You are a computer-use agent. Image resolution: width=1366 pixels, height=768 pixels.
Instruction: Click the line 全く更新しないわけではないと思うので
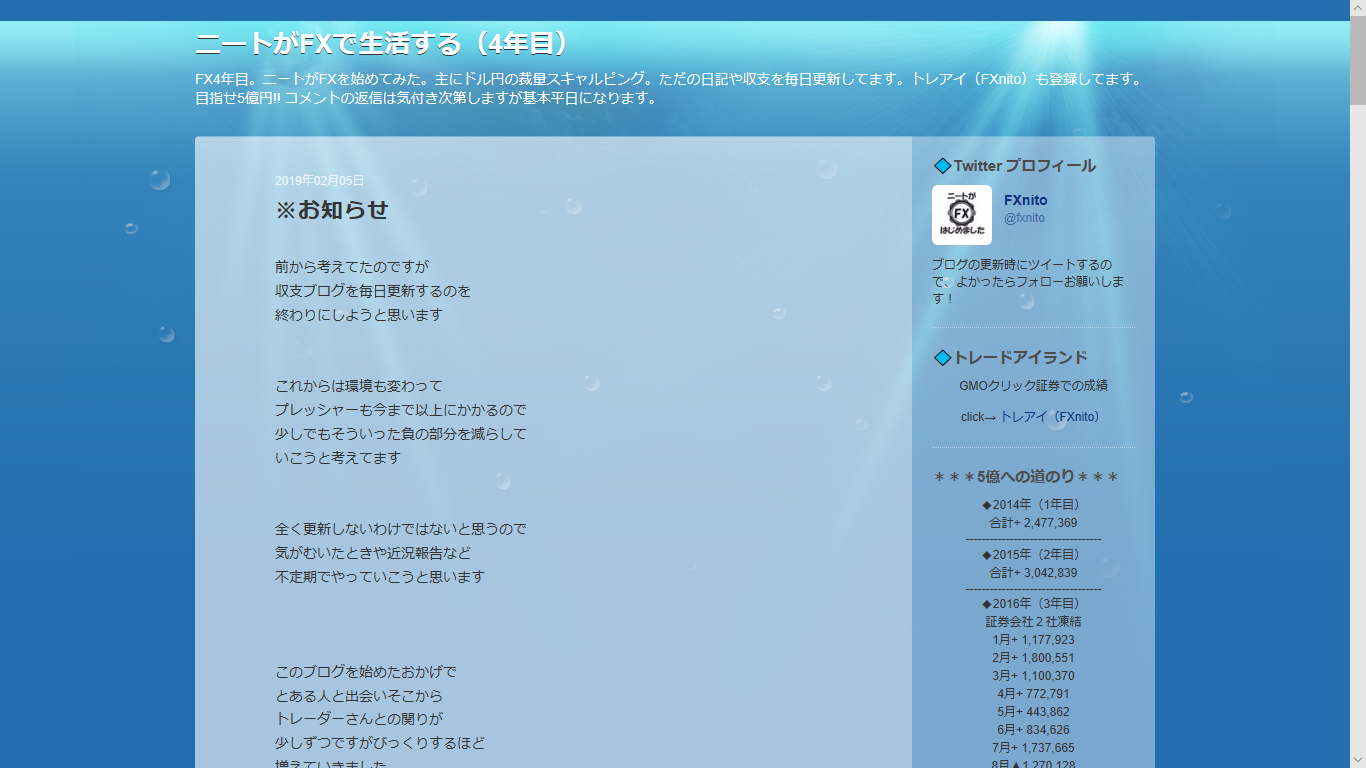tap(401, 529)
